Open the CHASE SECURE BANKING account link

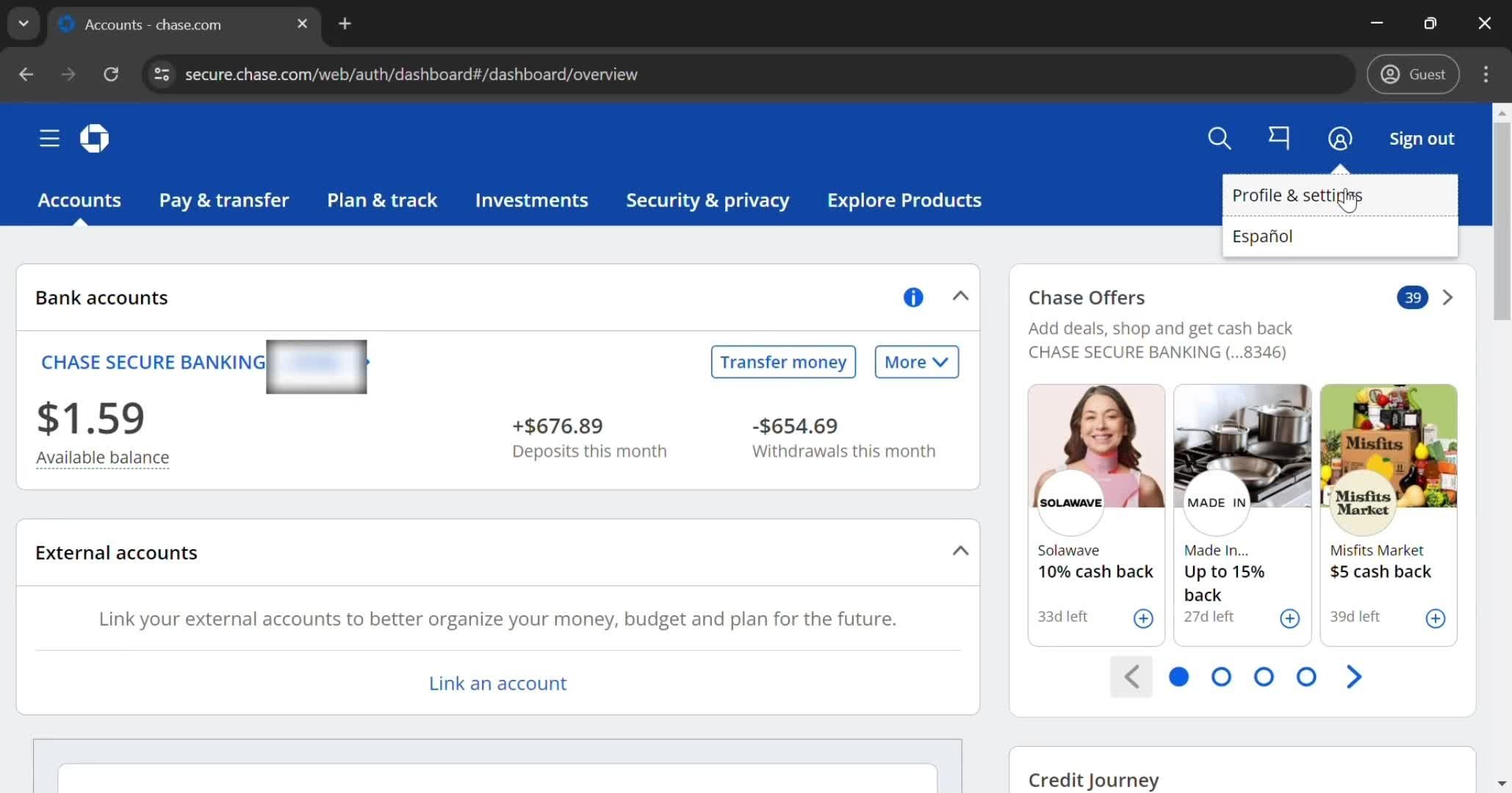coord(154,362)
